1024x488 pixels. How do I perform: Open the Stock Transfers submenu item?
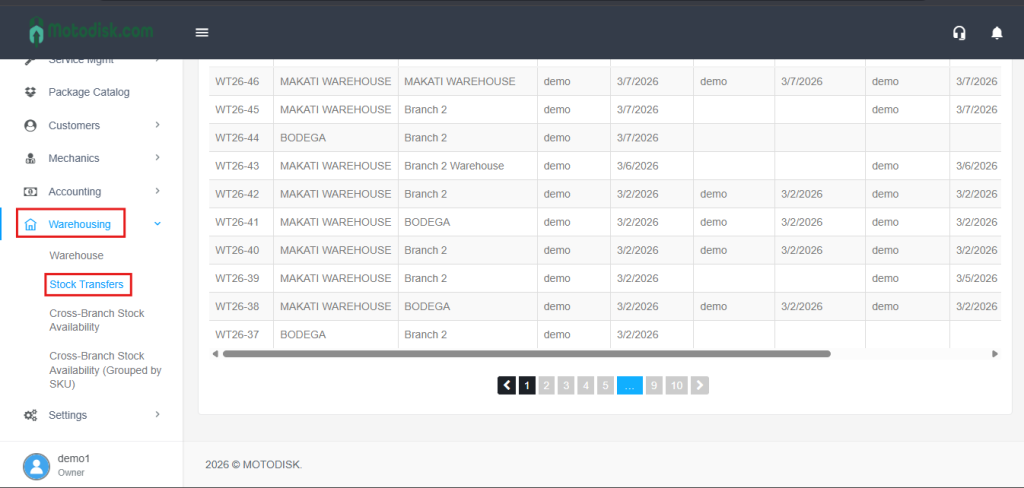tap(87, 285)
